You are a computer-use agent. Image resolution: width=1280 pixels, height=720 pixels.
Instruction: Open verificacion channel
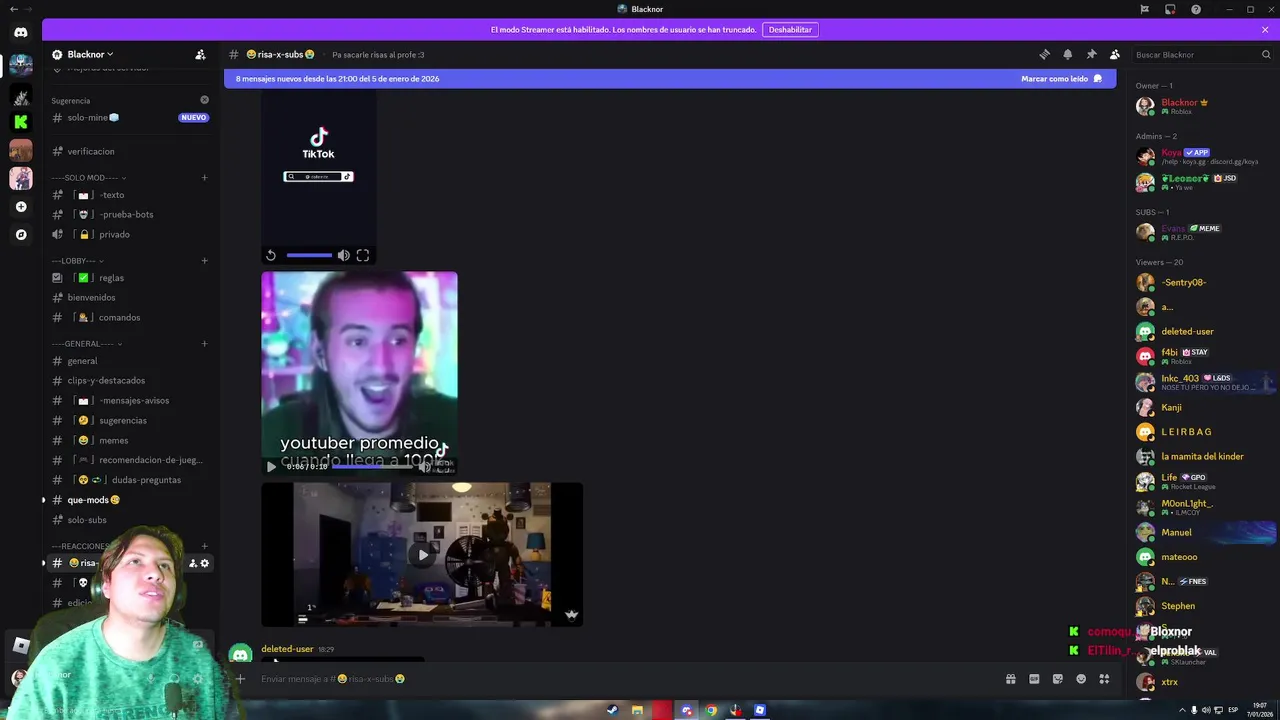click(x=130, y=151)
